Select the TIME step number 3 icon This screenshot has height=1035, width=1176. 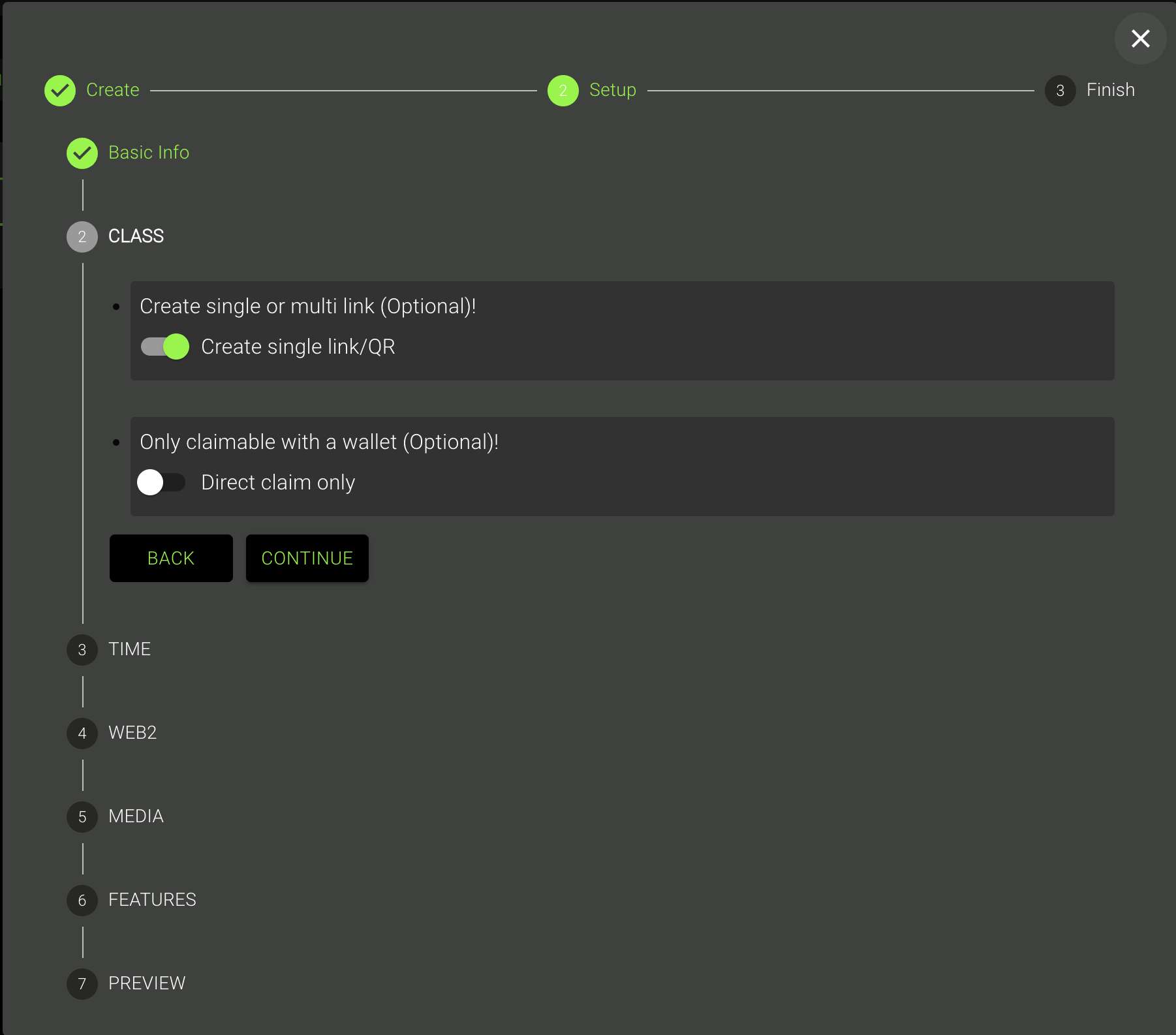click(82, 650)
